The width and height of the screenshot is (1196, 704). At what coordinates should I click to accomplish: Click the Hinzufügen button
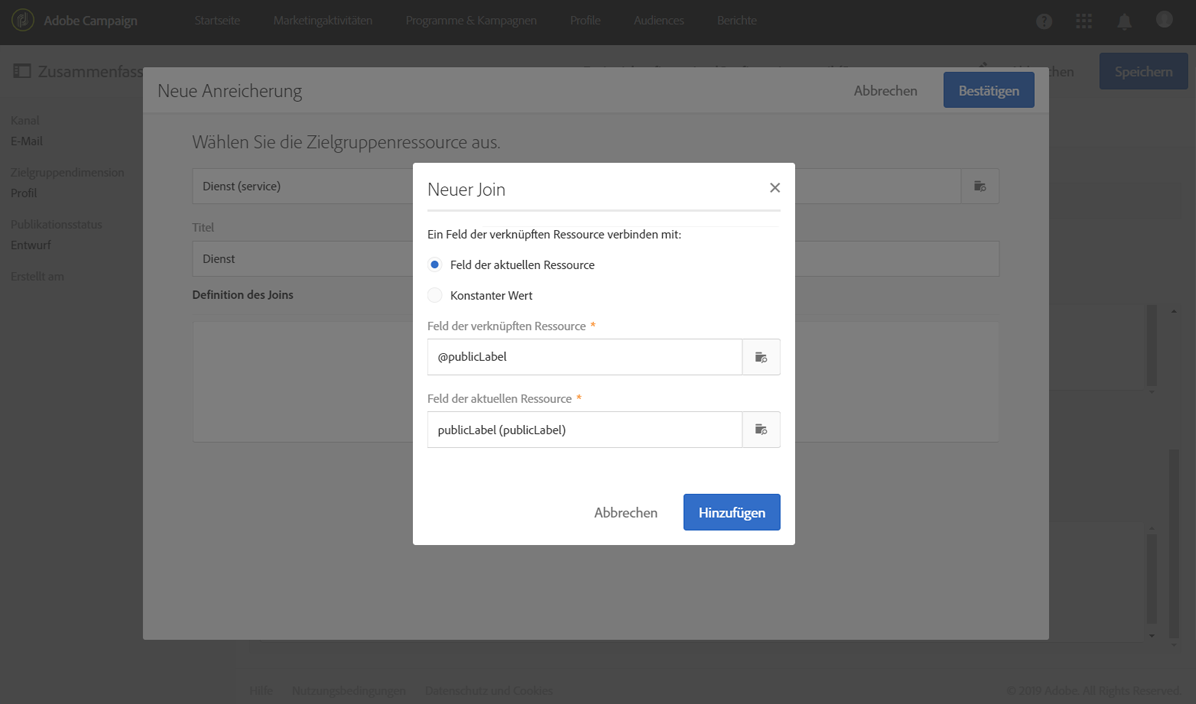731,512
